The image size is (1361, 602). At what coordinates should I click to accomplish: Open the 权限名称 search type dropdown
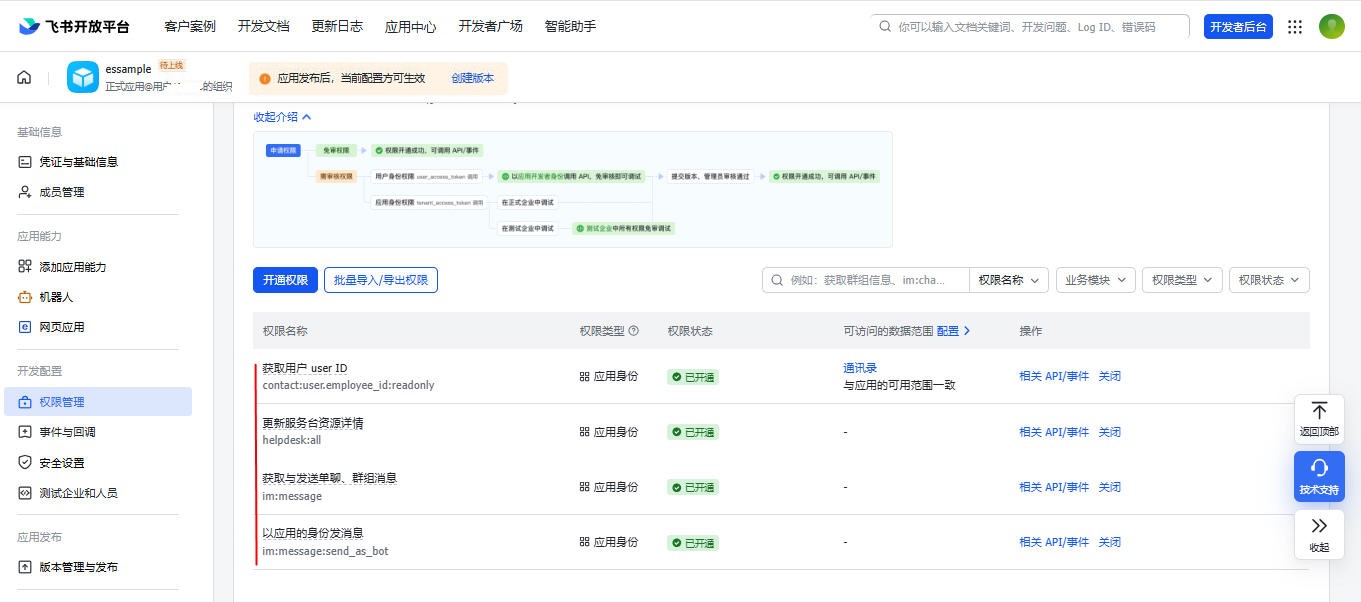point(1009,280)
